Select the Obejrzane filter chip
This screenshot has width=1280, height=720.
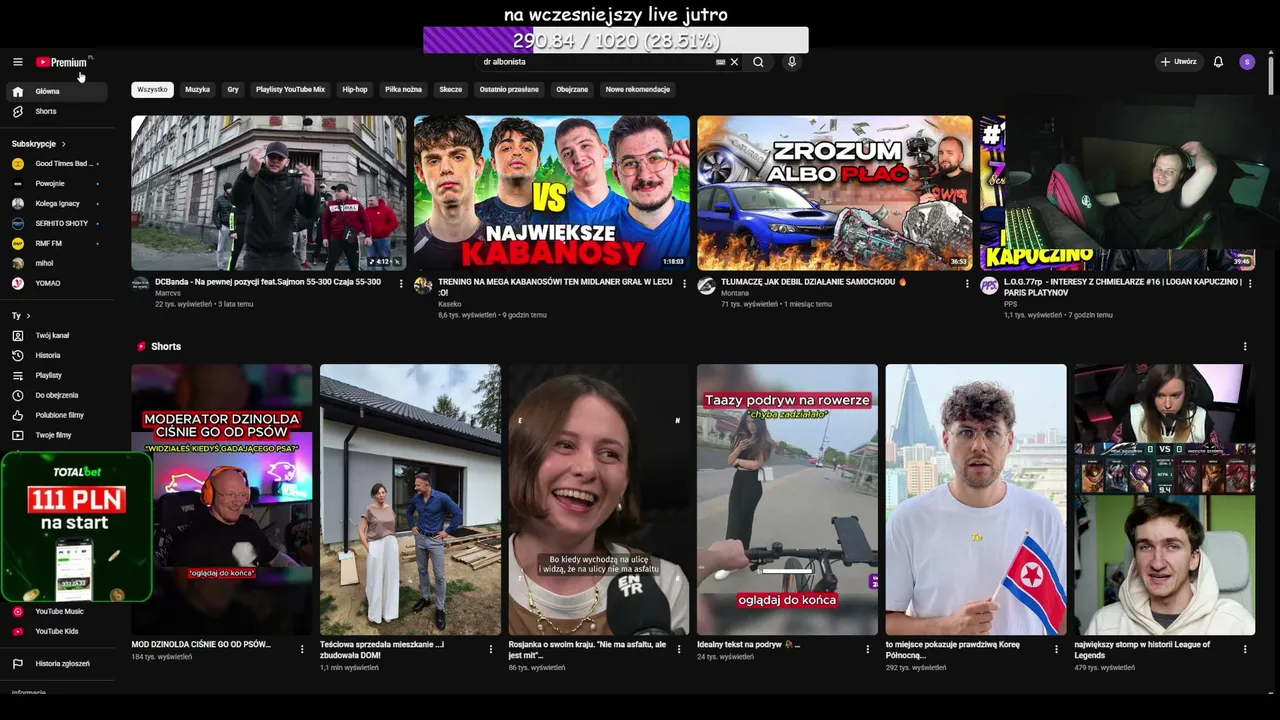pyautogui.click(x=572, y=89)
